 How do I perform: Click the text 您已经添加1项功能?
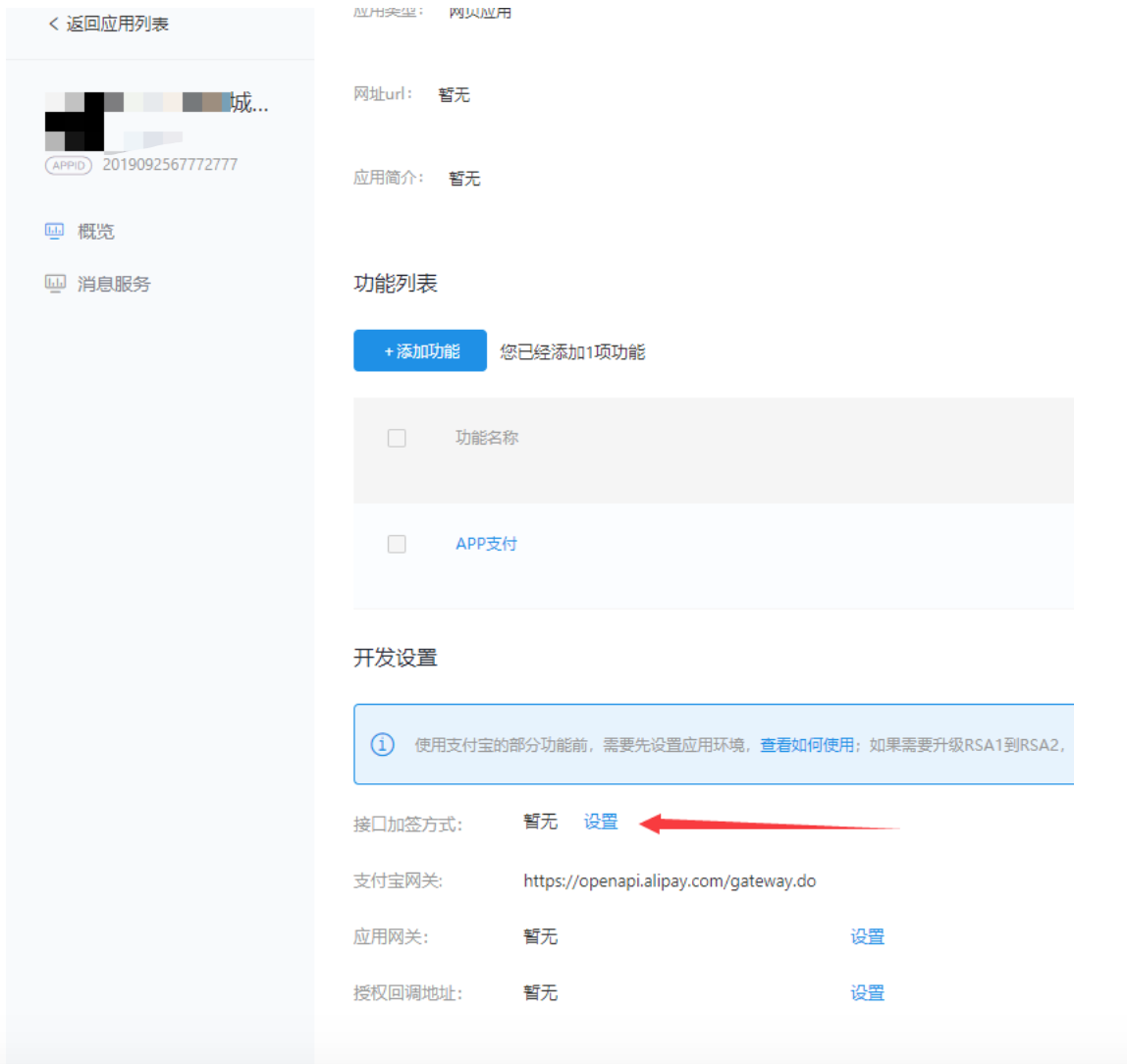coord(573,352)
